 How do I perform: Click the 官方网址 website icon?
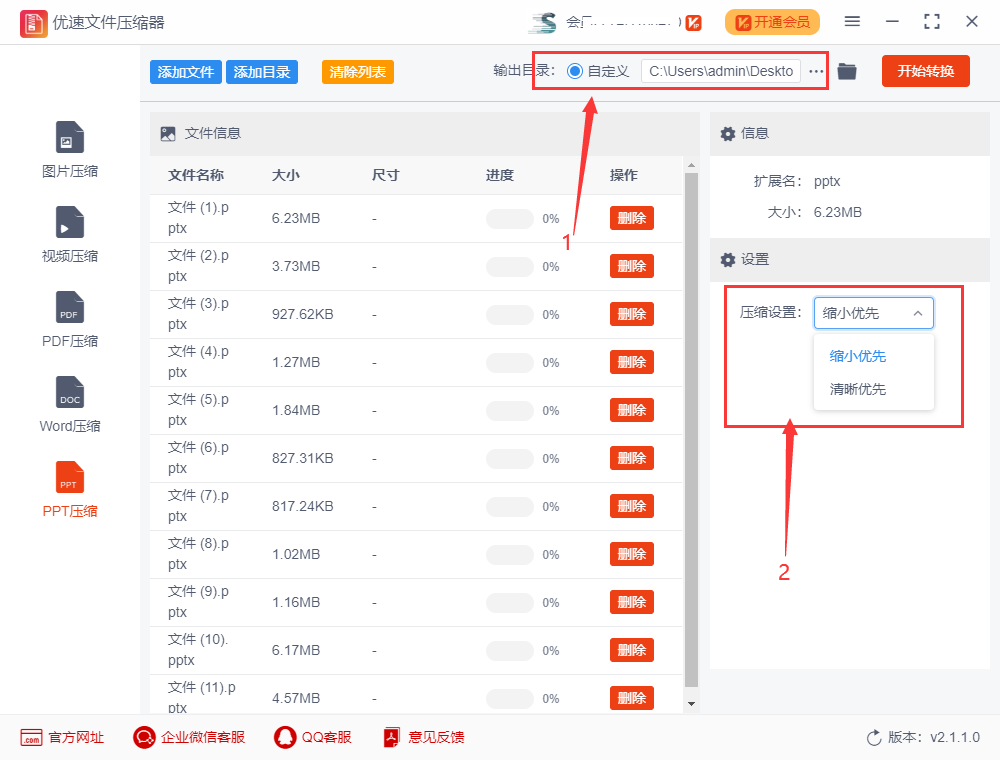[31, 738]
